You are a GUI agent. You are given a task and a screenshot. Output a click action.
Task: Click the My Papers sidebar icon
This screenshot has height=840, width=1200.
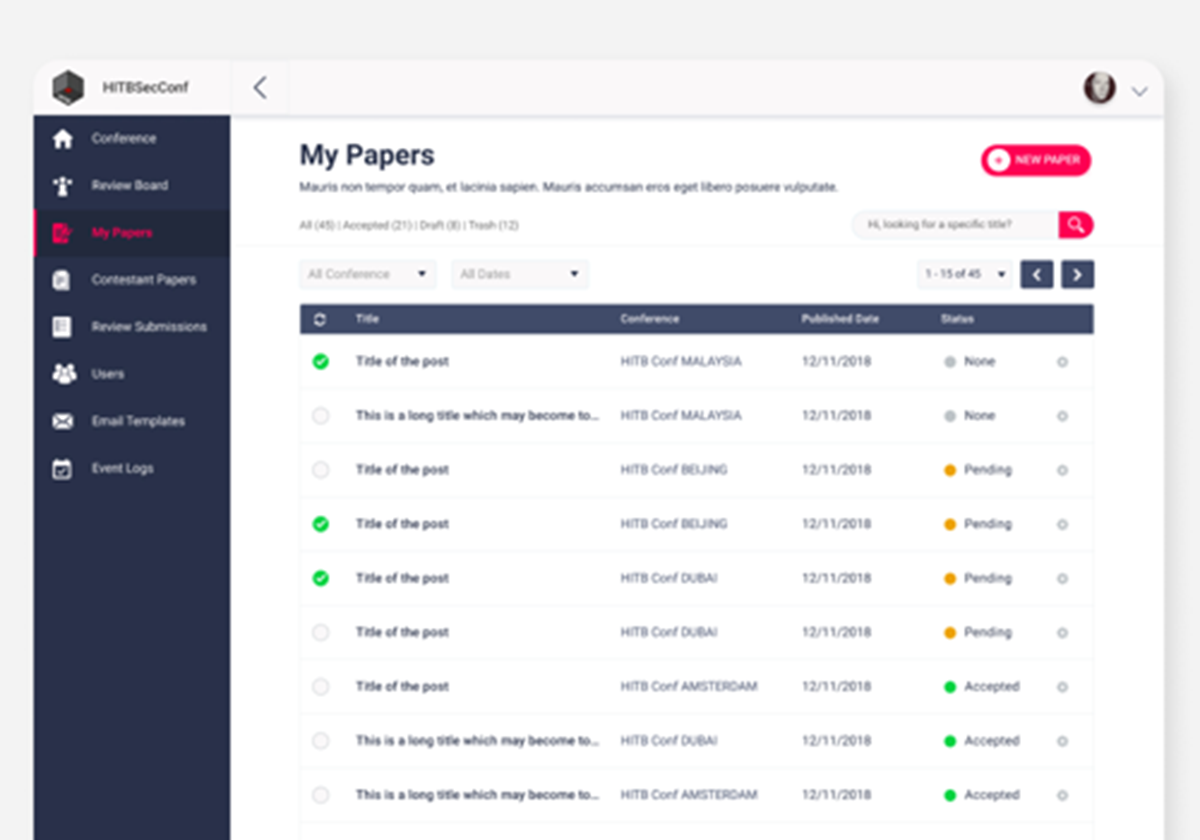tap(63, 233)
